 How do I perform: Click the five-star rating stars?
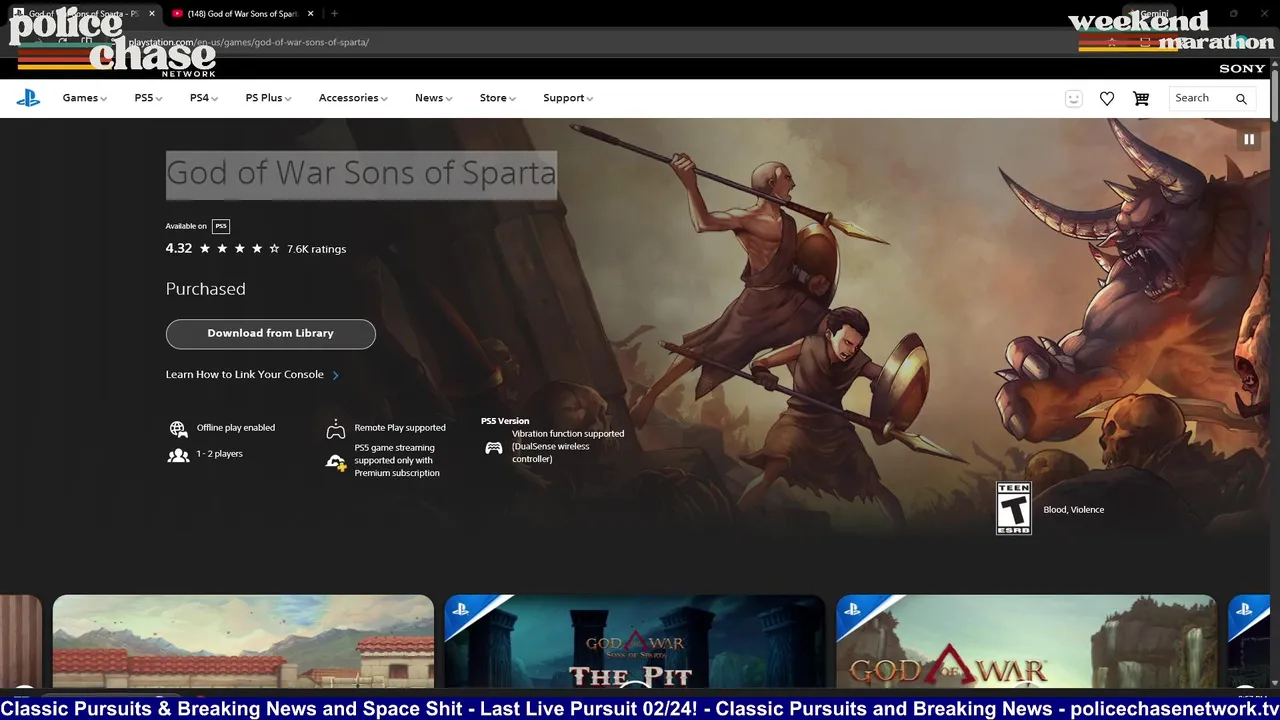(239, 249)
